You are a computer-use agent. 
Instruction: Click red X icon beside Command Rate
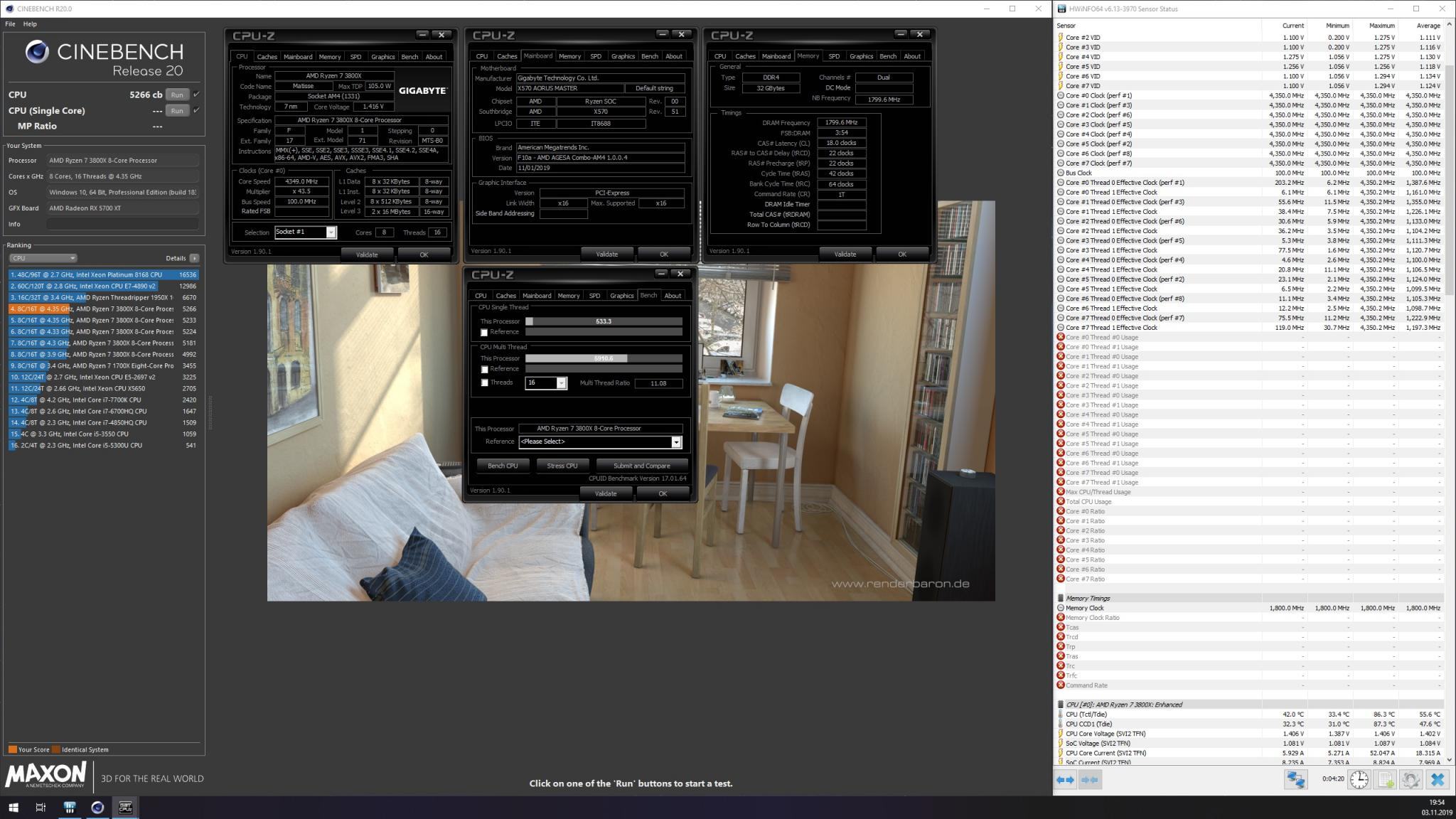coord(1061,685)
